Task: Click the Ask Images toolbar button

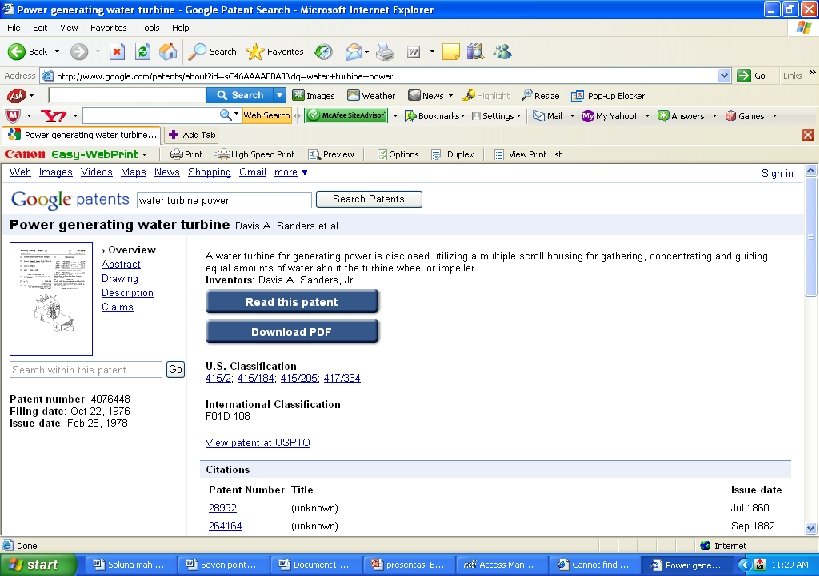Action: (313, 96)
